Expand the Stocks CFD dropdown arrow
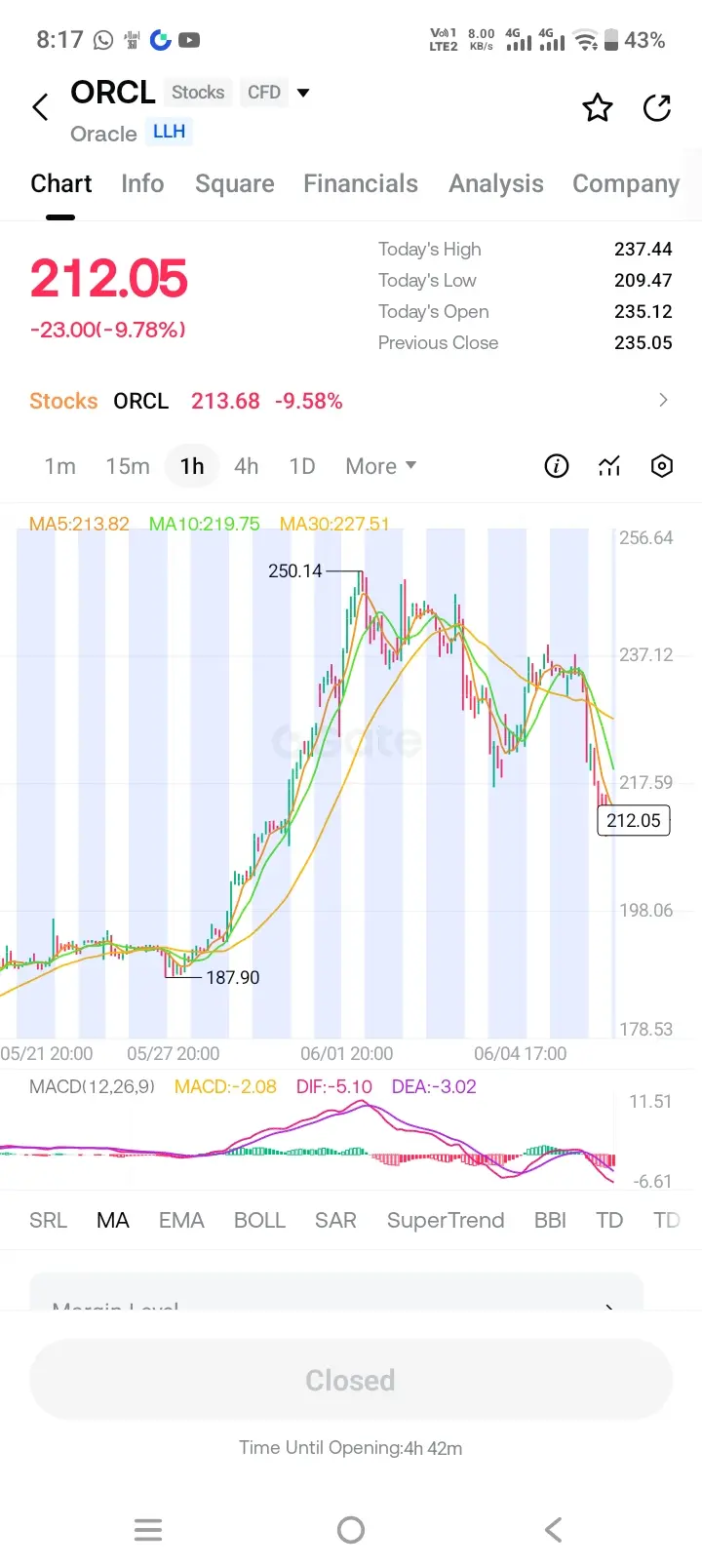This screenshot has width=702, height=1568. pyautogui.click(x=303, y=93)
